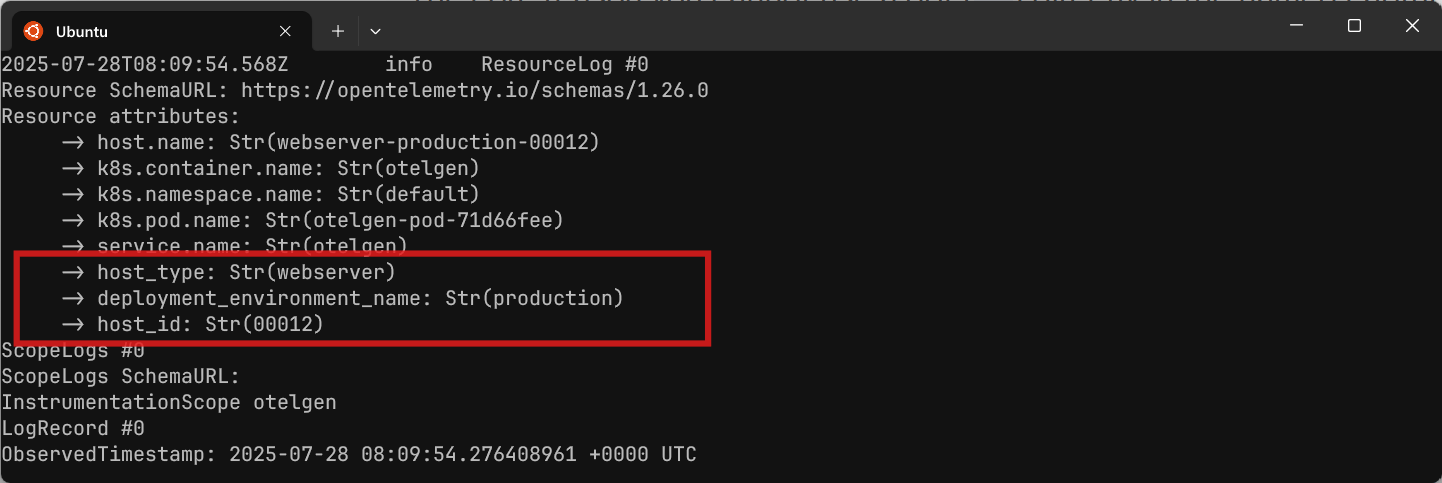Click the host.name webserver-production-00012 line
This screenshot has height=483, width=1442.
pyautogui.click(x=330, y=142)
